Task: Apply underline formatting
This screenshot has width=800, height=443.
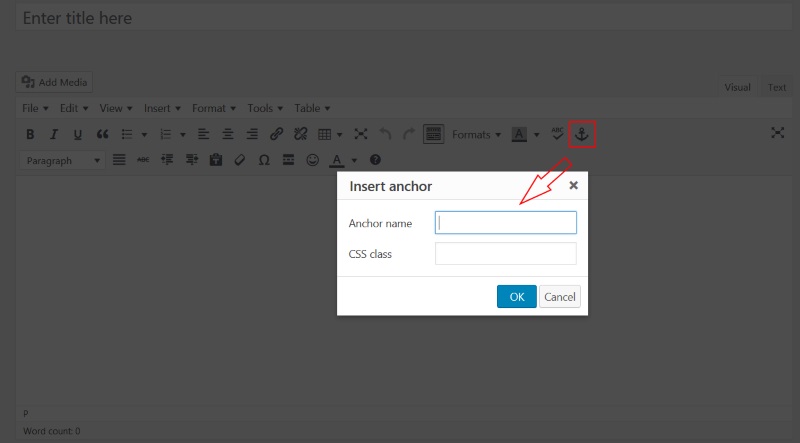Action: tap(77, 134)
